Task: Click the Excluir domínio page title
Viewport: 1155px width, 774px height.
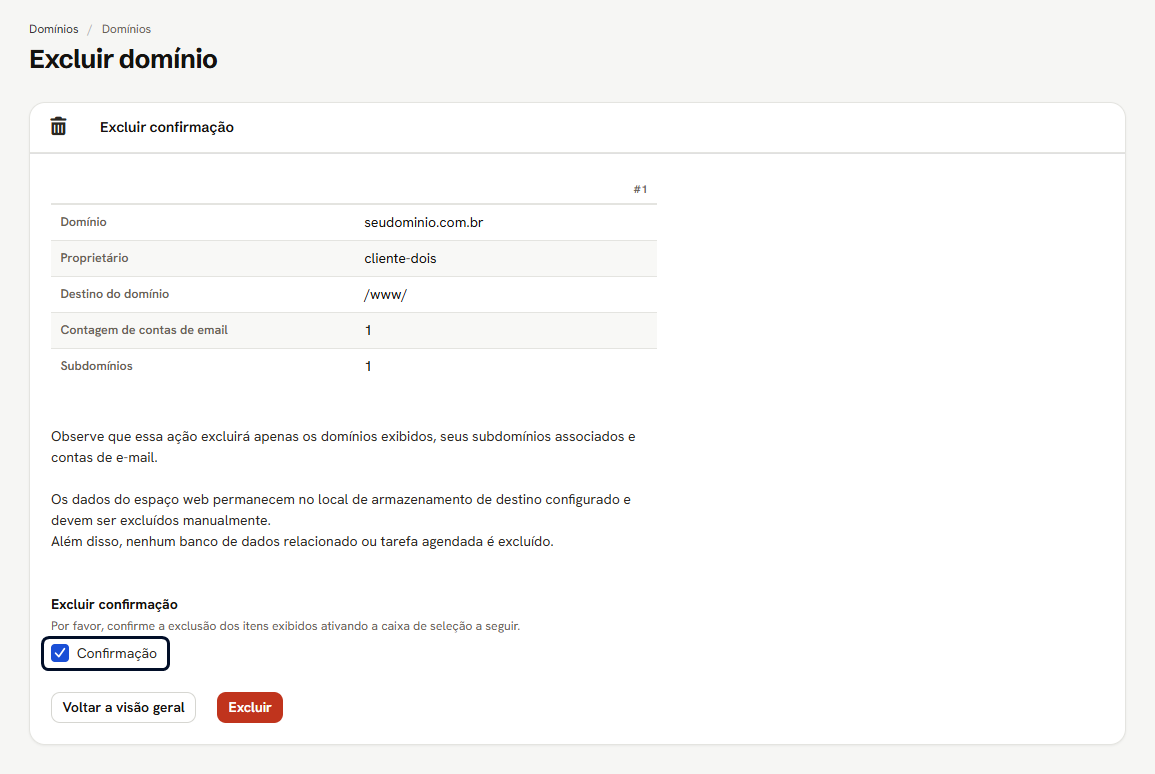Action: tap(123, 59)
